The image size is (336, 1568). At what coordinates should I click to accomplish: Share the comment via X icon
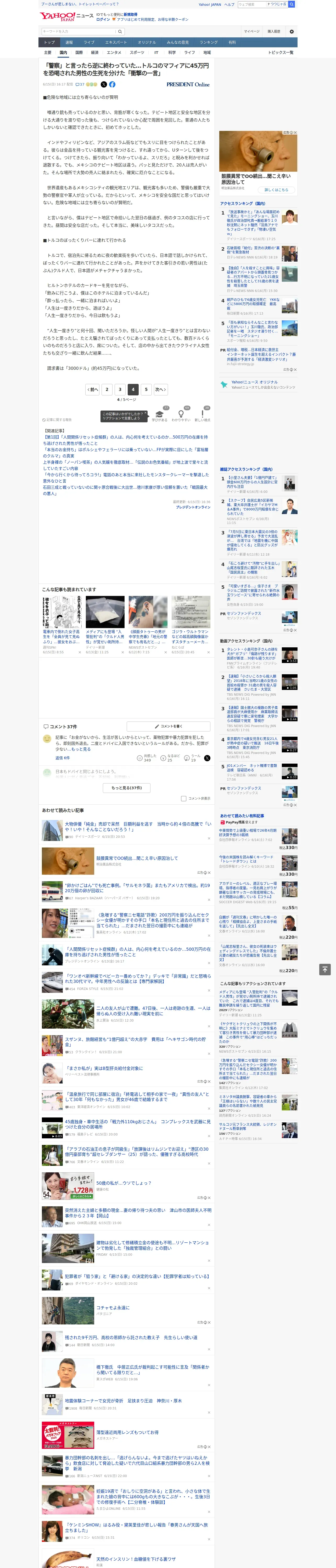[207, 758]
